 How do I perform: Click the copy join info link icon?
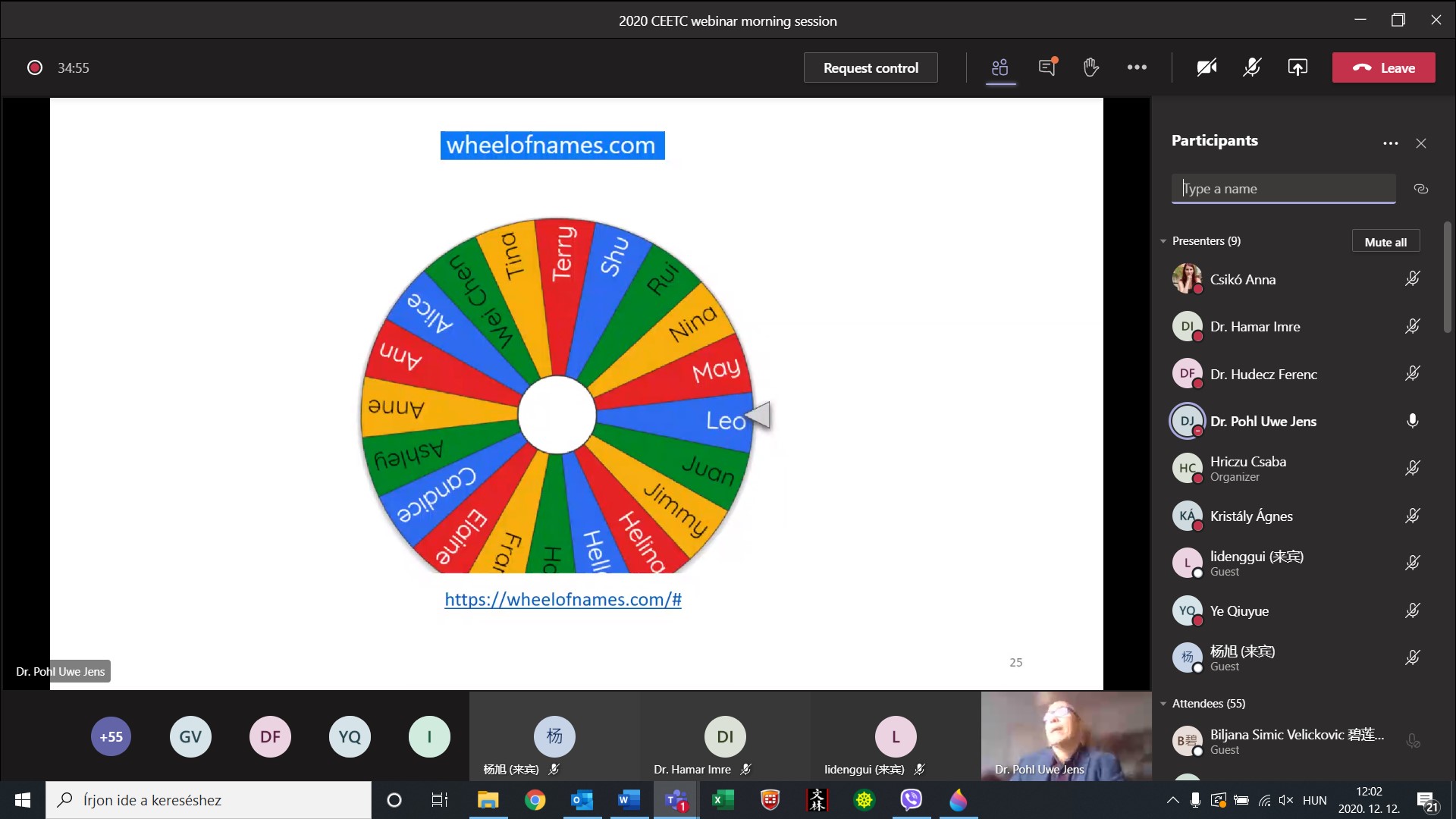[1421, 189]
